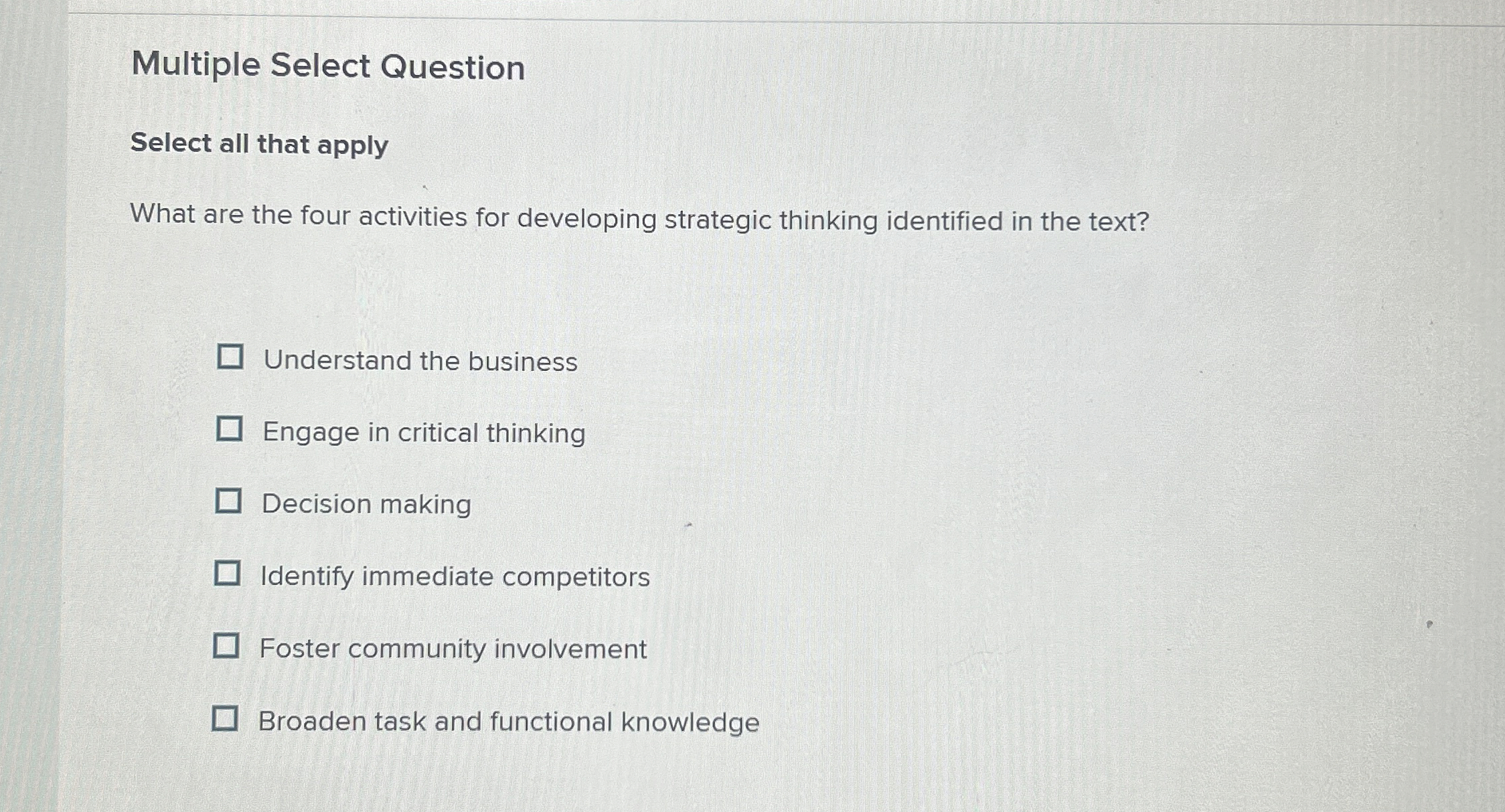The image size is (1505, 812).
Task: Select the answer Foster community involvement
Action: coord(453,648)
